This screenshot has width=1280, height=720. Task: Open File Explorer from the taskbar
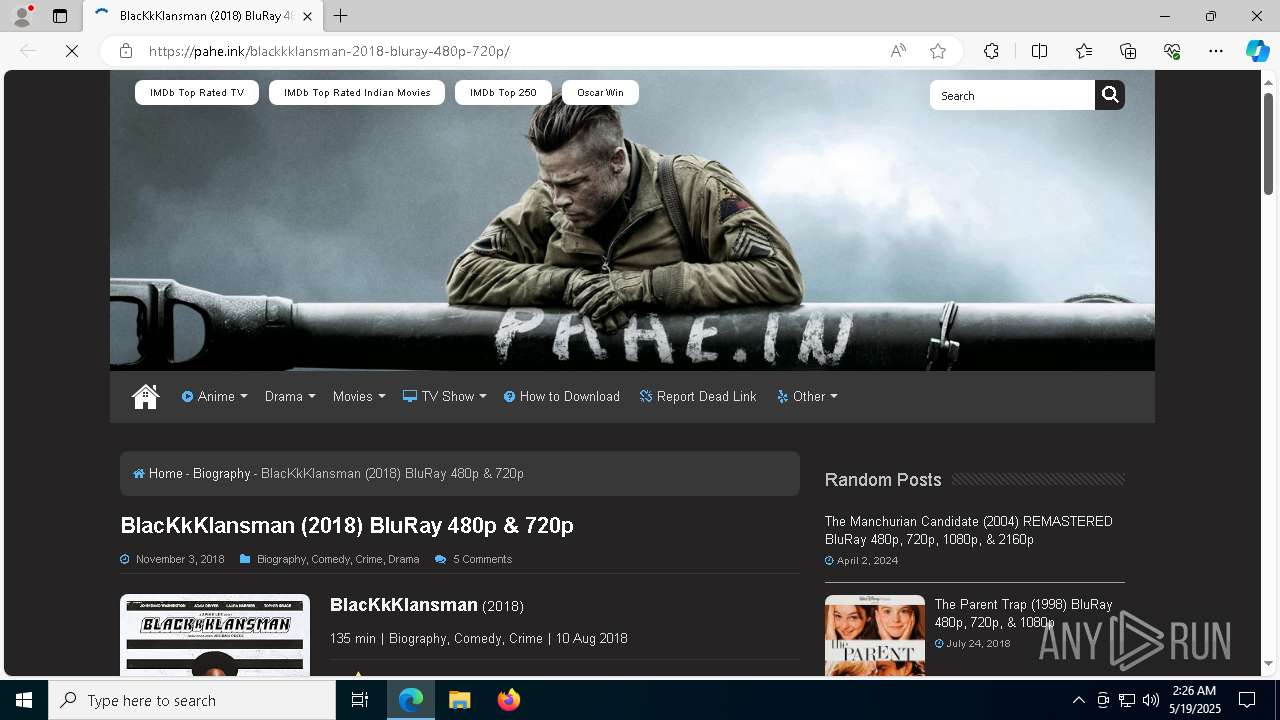(460, 700)
